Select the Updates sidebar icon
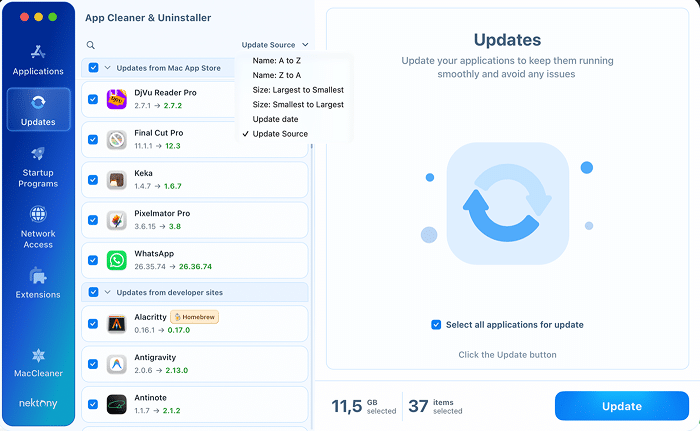 [38, 103]
